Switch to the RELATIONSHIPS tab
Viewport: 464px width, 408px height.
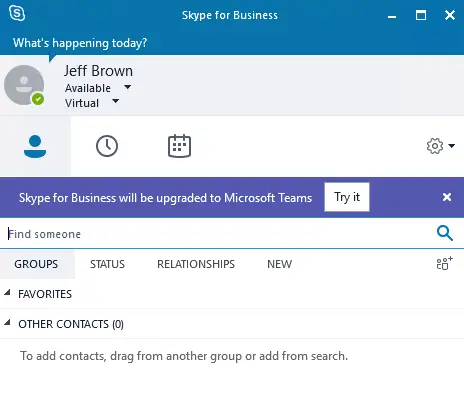pos(196,264)
